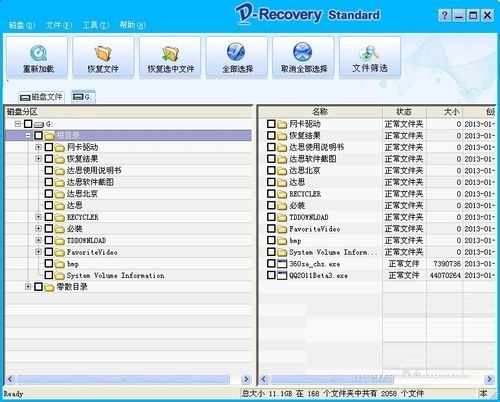500x402 pixels.
Task: Sort by the 名称 column header
Action: pyautogui.click(x=320, y=112)
